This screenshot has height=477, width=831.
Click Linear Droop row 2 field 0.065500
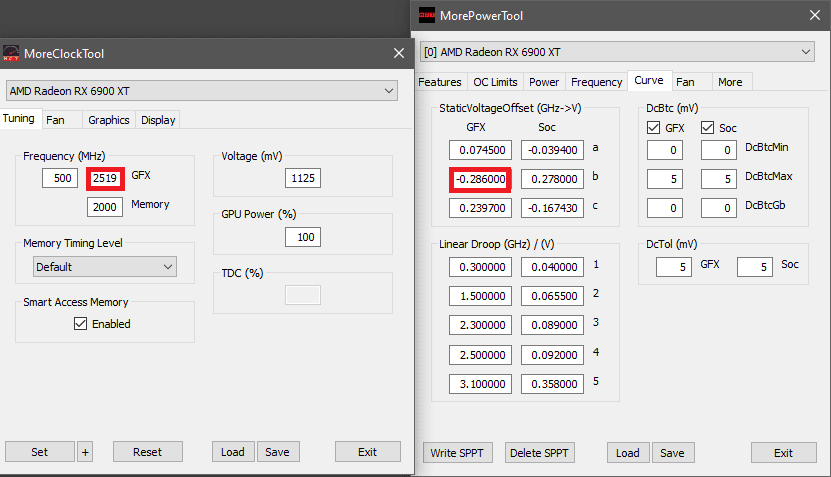point(552,296)
